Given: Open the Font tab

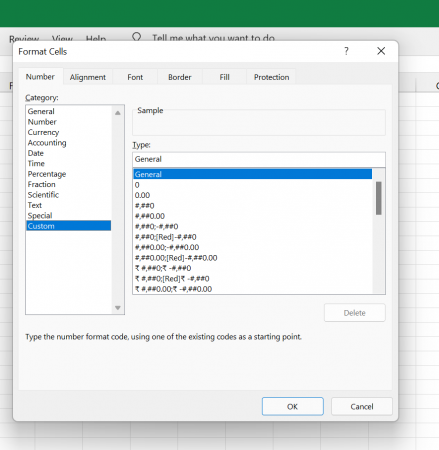Looking at the screenshot, I should (x=135, y=77).
